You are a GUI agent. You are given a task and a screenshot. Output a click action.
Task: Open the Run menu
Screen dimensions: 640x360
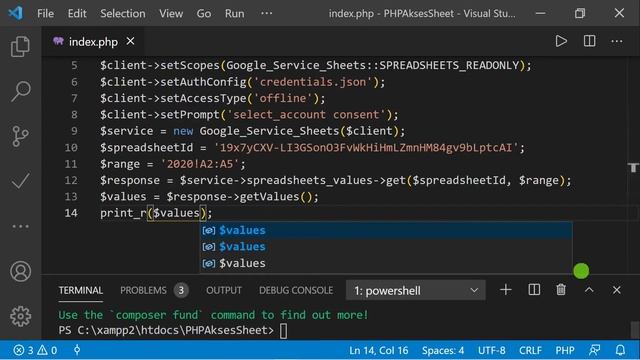coord(234,13)
